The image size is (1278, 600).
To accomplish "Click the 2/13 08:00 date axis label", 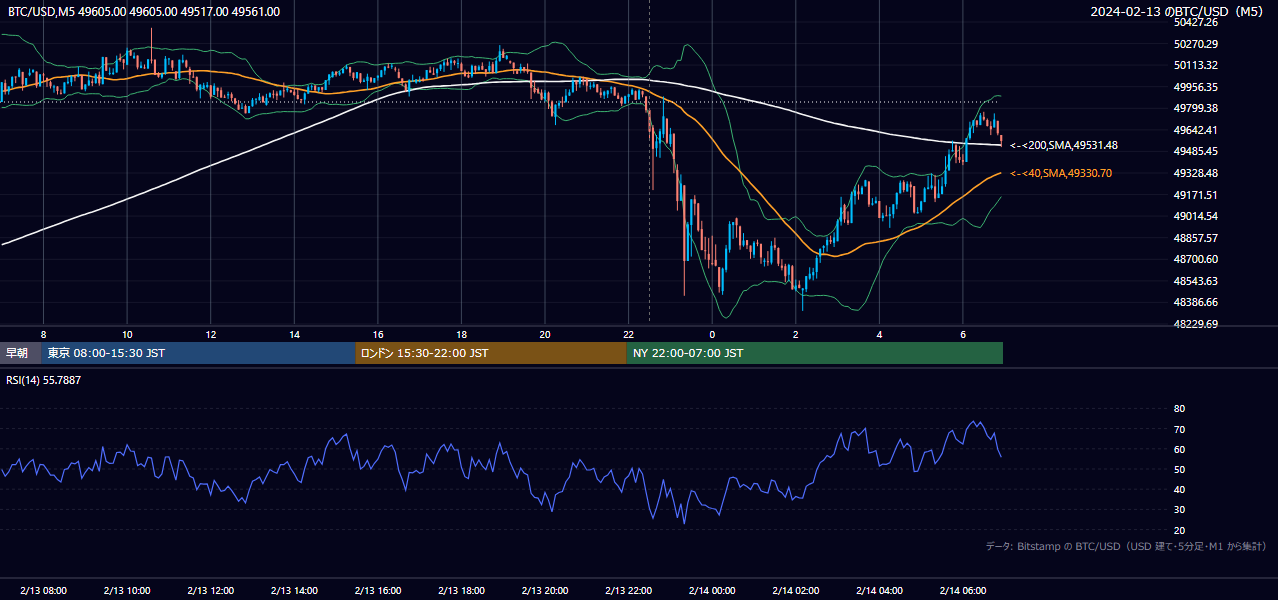I will click(43, 590).
